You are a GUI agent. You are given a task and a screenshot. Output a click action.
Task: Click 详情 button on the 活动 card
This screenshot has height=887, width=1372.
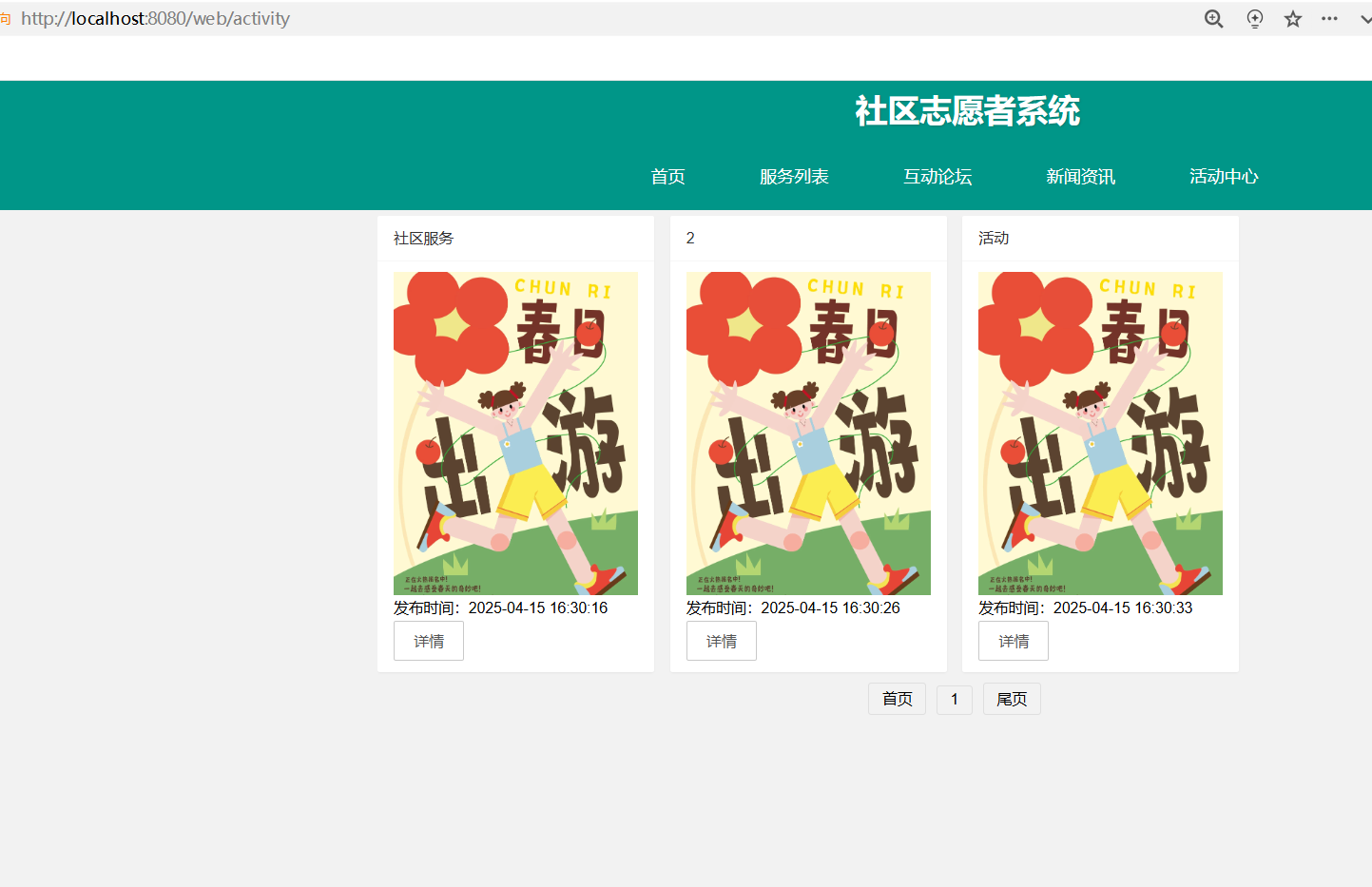(1014, 641)
